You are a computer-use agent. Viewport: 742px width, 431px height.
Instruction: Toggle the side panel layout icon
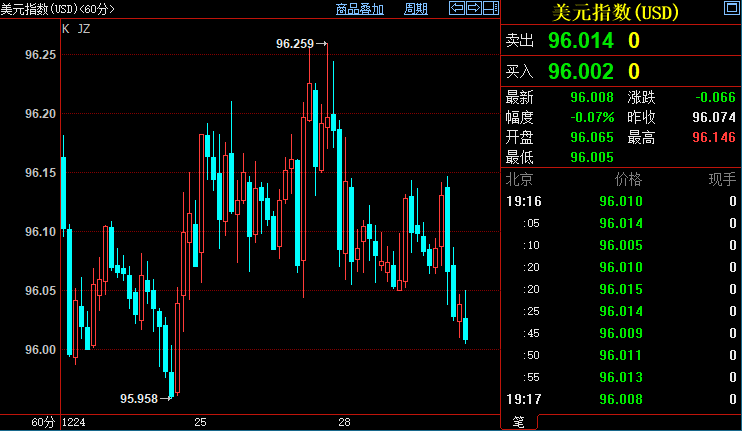(x=491, y=9)
